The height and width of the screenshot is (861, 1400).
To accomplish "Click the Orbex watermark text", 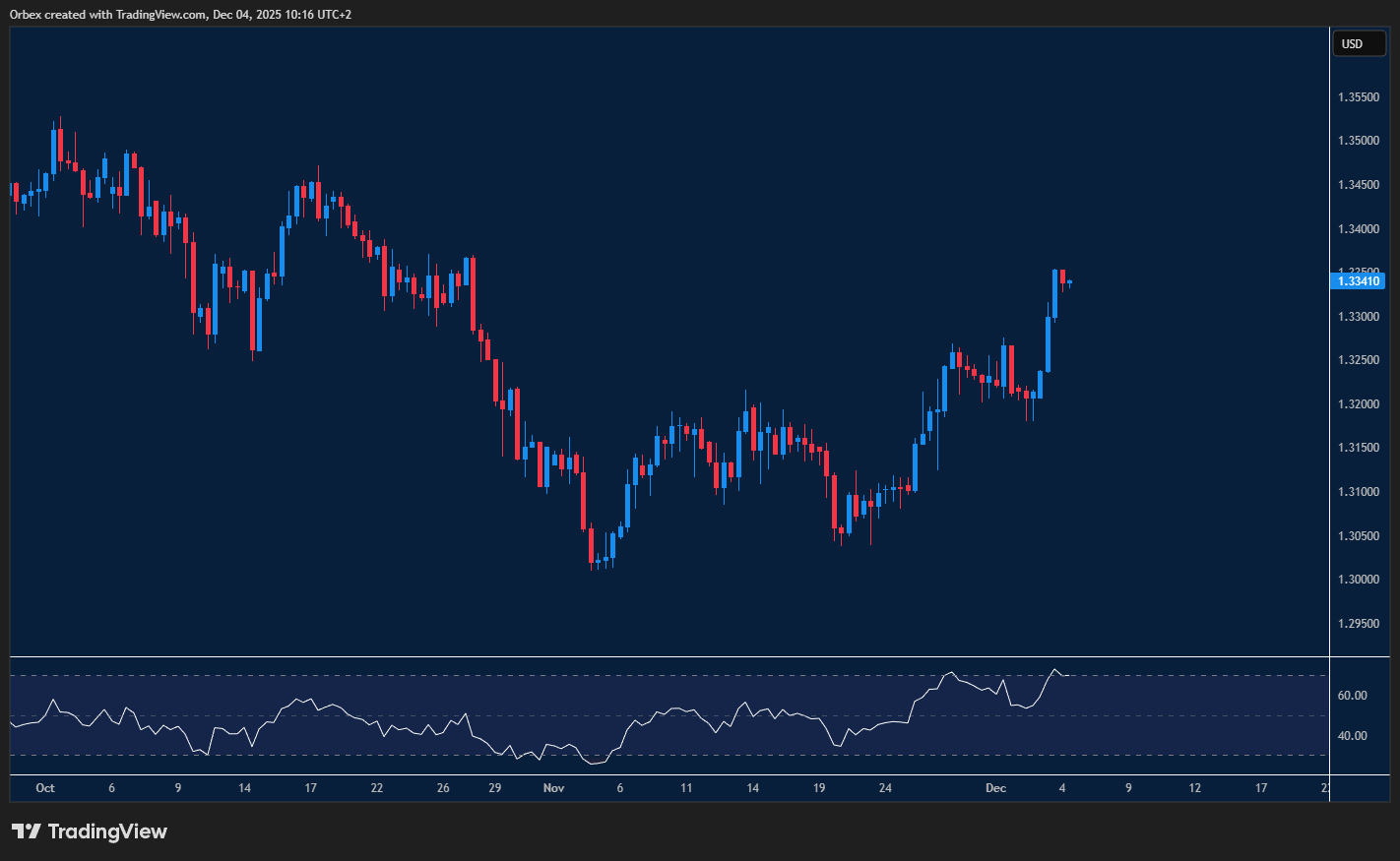I will pyautogui.click(x=30, y=14).
